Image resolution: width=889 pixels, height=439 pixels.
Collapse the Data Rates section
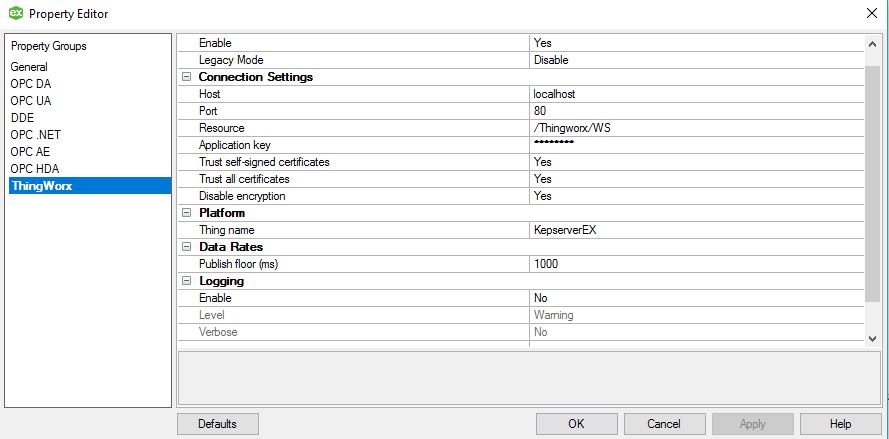click(x=187, y=247)
